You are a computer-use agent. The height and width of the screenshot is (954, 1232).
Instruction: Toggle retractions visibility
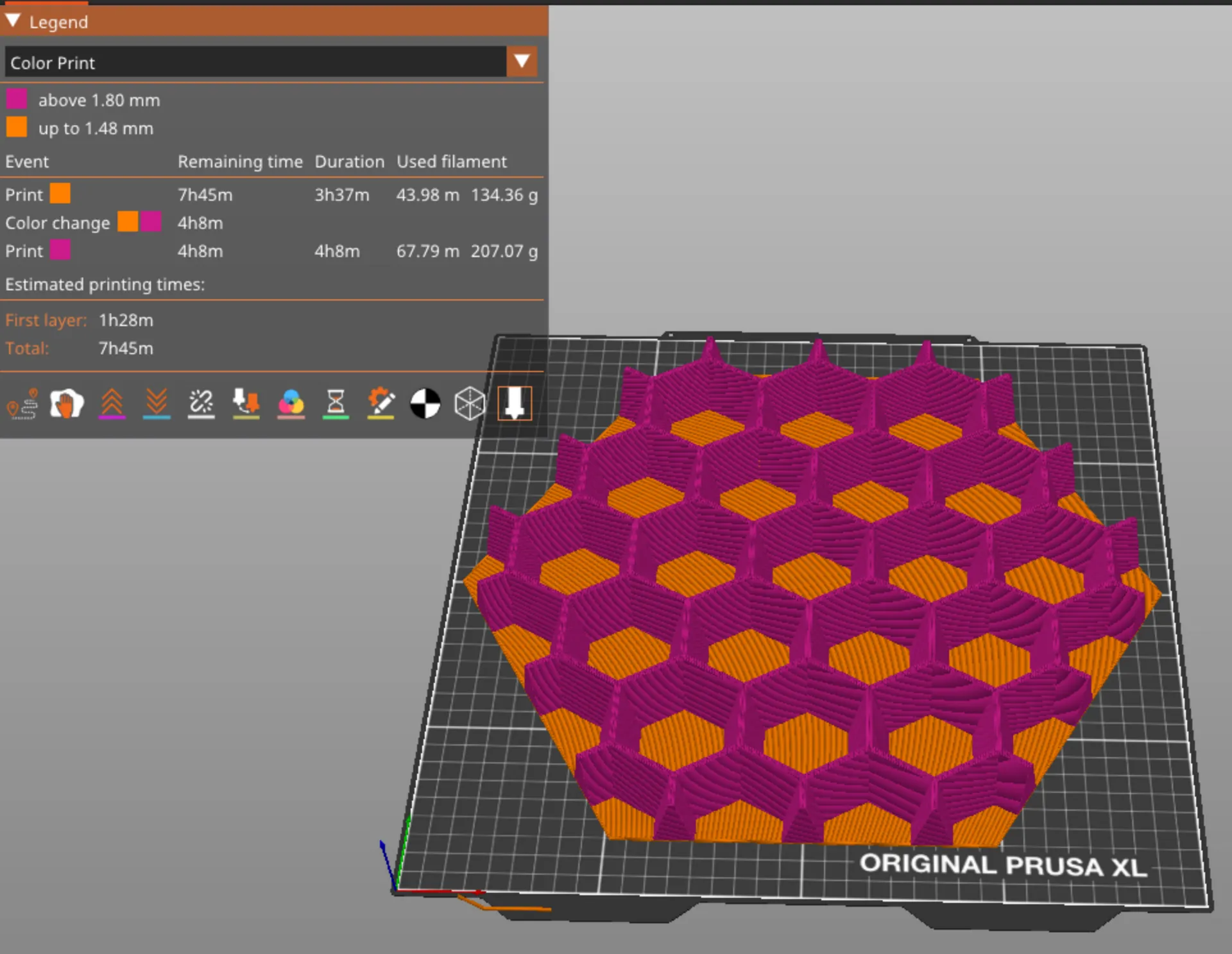pos(112,403)
